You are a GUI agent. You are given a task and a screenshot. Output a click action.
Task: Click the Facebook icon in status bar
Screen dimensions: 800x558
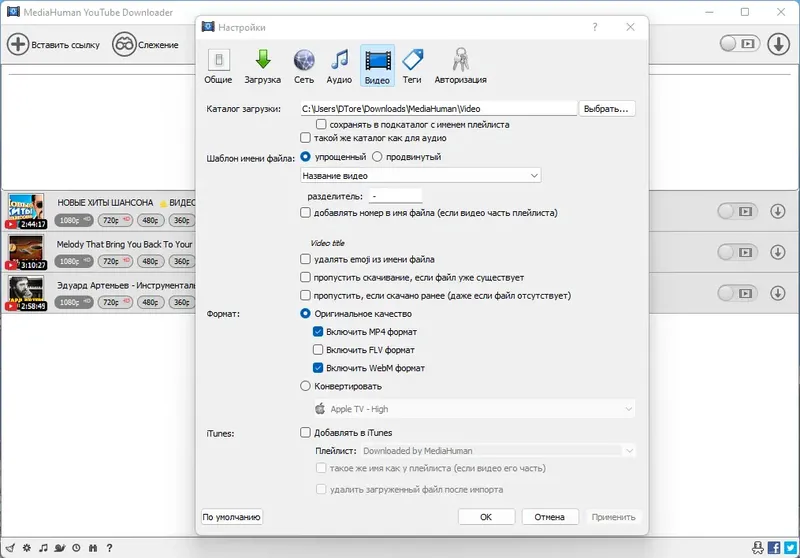pos(773,548)
